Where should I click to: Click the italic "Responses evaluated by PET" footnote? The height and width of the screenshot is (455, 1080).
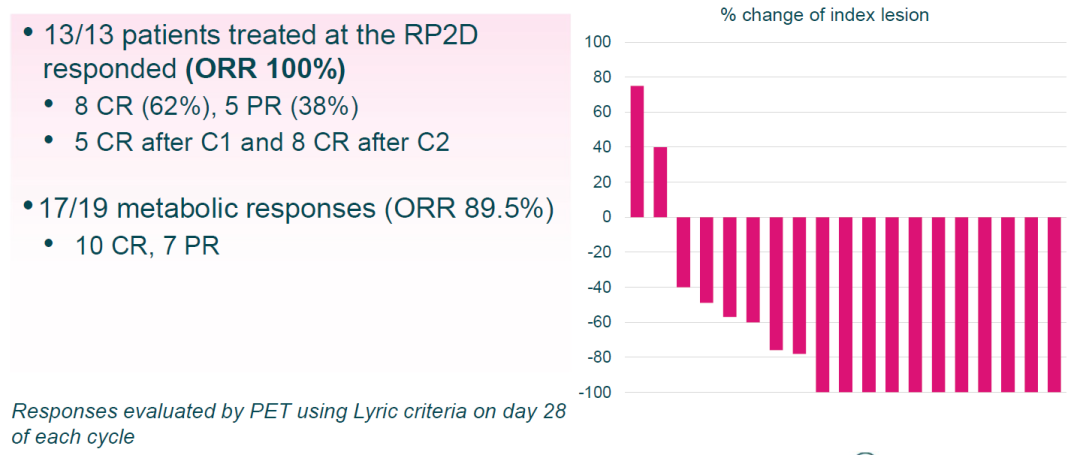287,412
